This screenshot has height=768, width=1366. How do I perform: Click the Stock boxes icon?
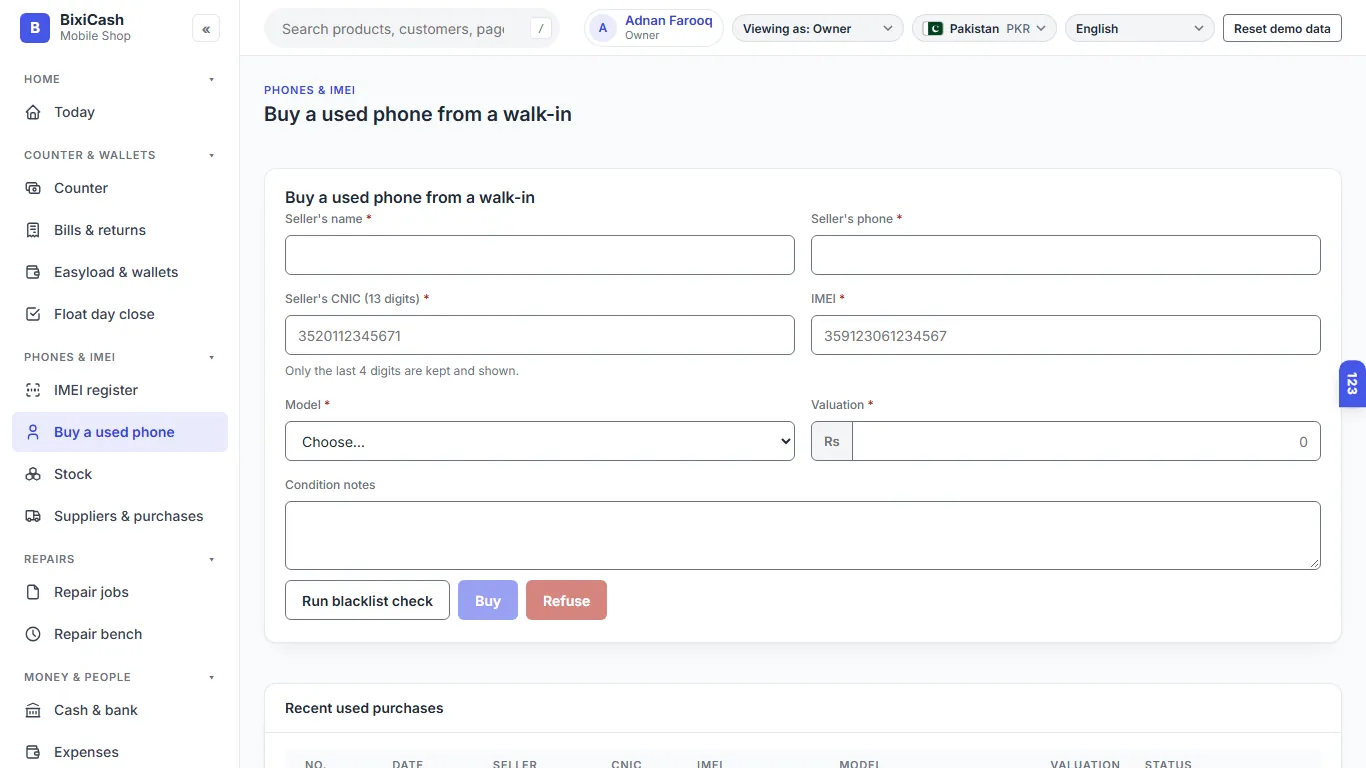tap(33, 474)
